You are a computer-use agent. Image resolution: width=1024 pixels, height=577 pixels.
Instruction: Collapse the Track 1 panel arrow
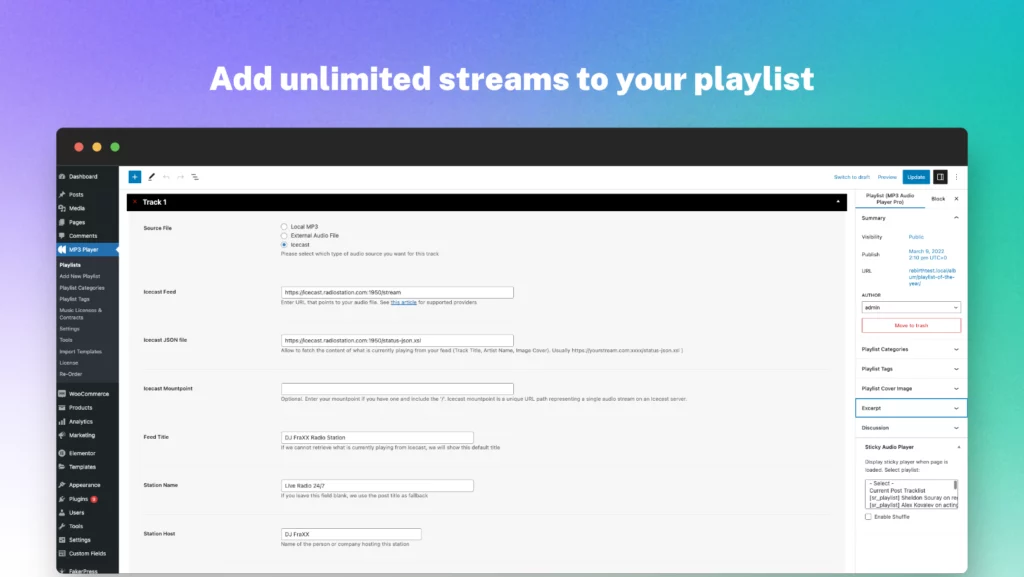click(x=838, y=202)
